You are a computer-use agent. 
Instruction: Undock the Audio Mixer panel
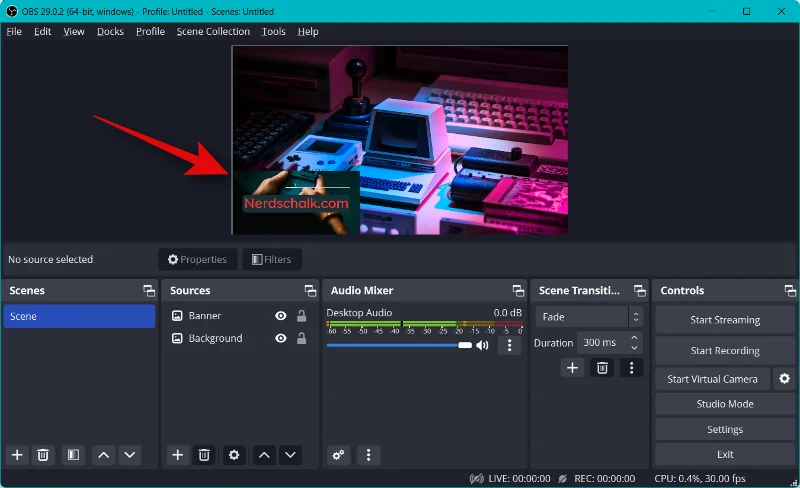pyautogui.click(x=518, y=291)
